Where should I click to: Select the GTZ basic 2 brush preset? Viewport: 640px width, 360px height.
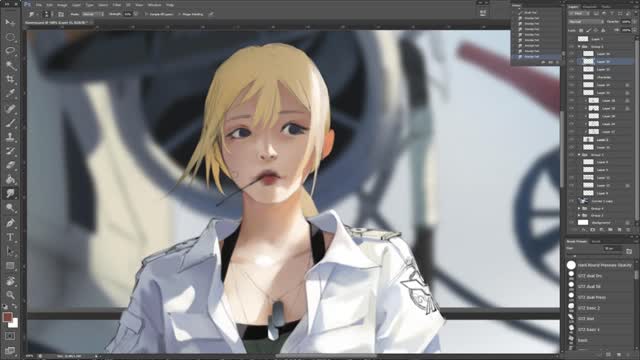(600, 308)
